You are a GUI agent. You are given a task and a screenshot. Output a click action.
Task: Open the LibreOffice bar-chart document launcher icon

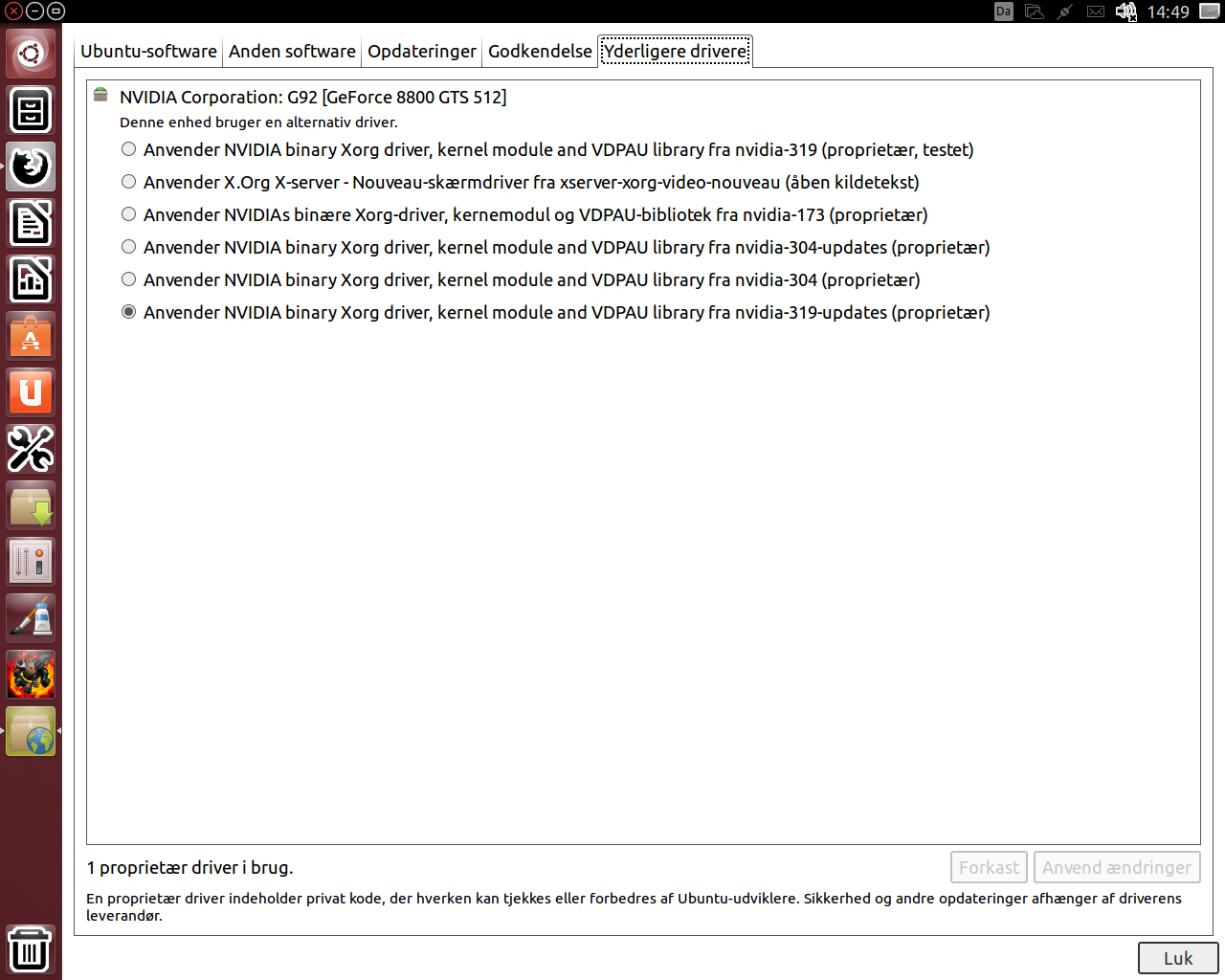pos(31,279)
